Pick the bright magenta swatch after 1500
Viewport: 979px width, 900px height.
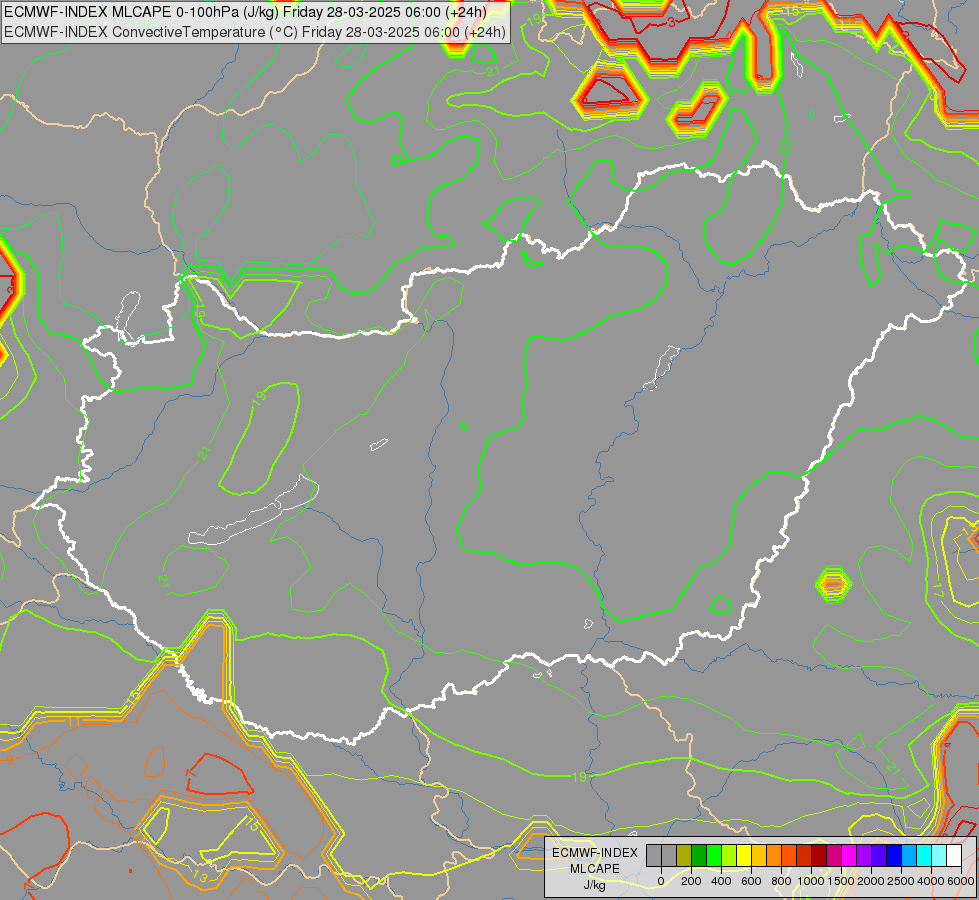[850, 856]
